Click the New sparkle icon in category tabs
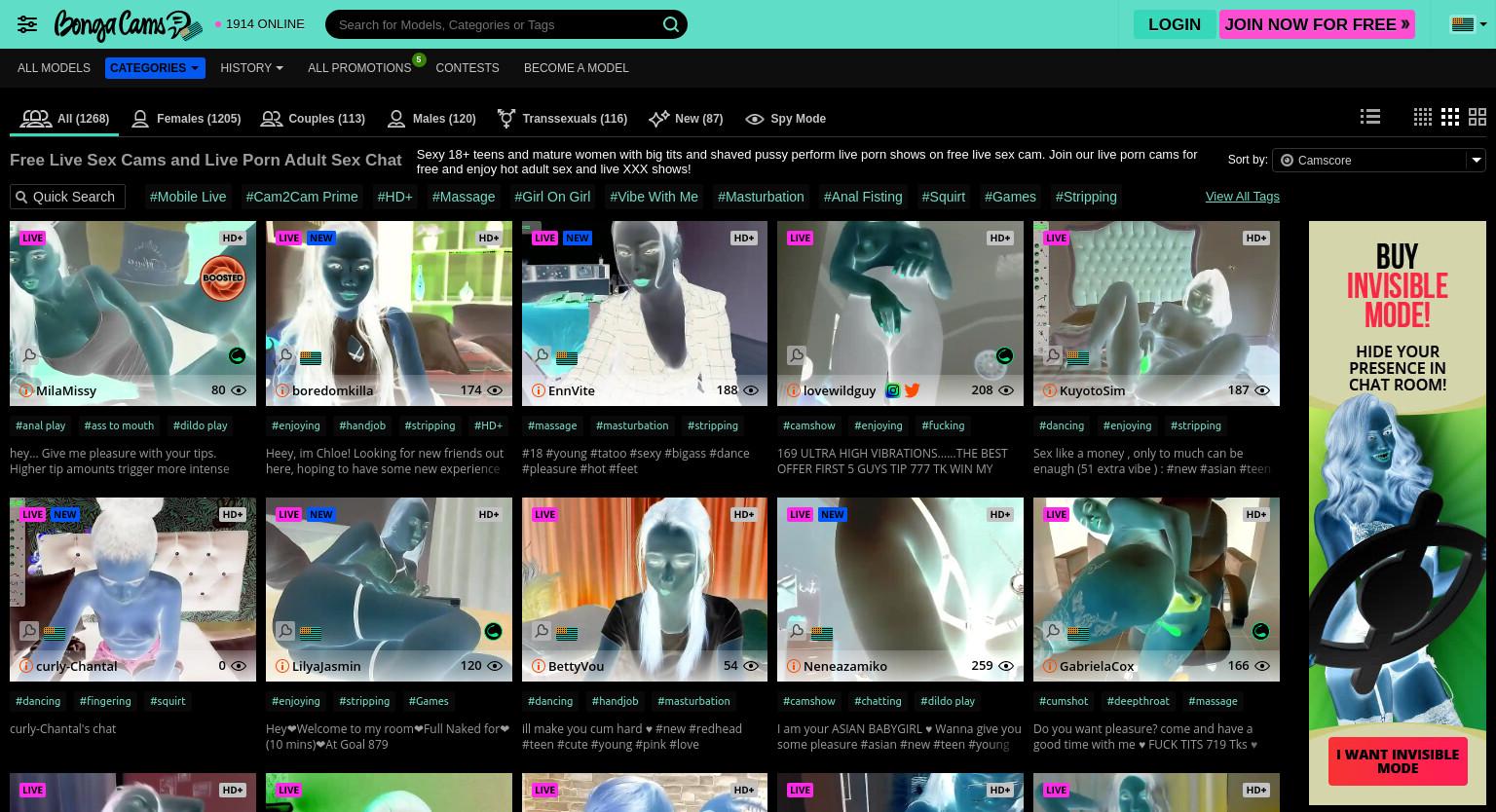This screenshot has height=812, width=1496. coord(659,119)
